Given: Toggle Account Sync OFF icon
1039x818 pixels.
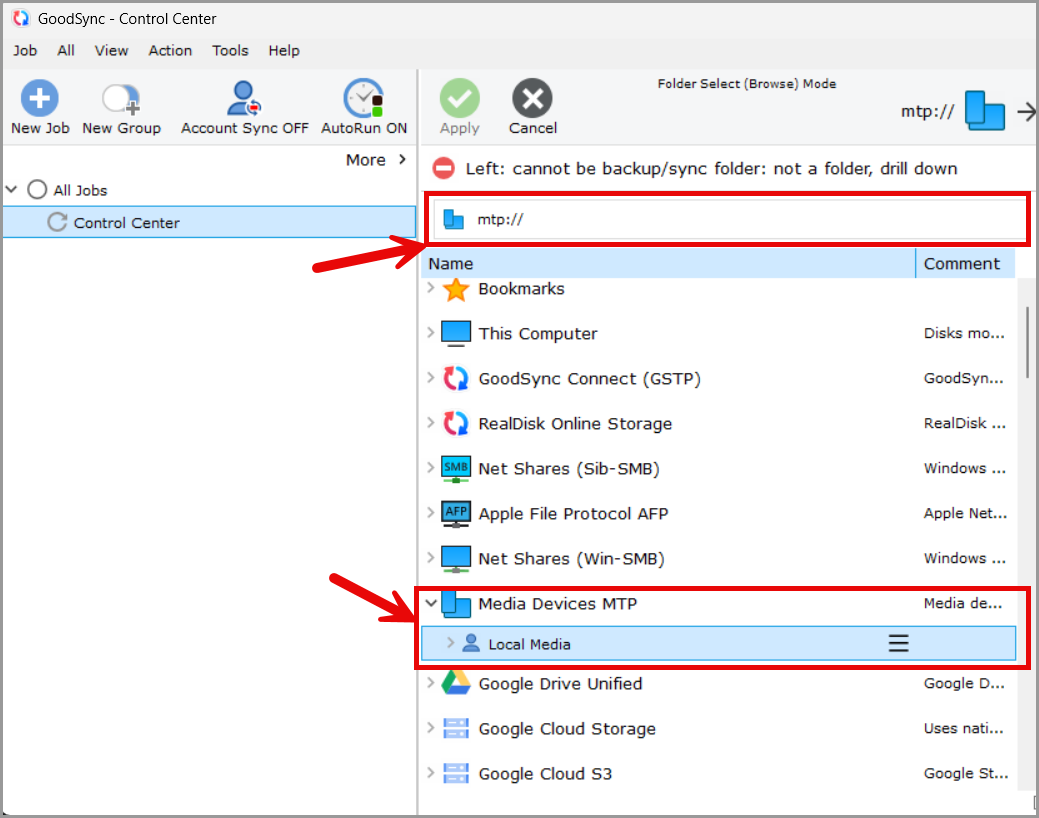Looking at the screenshot, I should click(244, 98).
